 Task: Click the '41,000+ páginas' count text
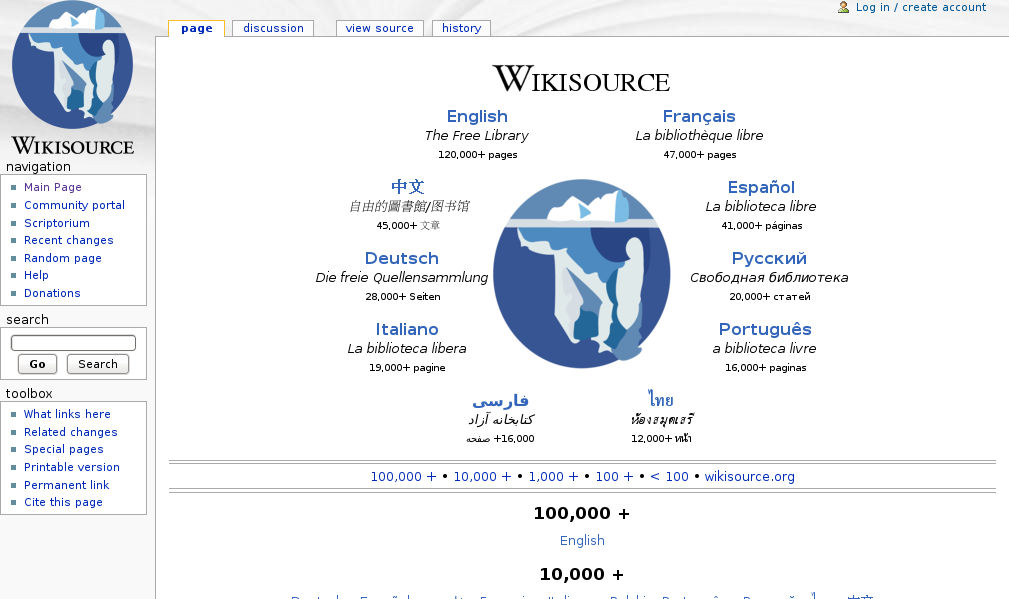[762, 226]
